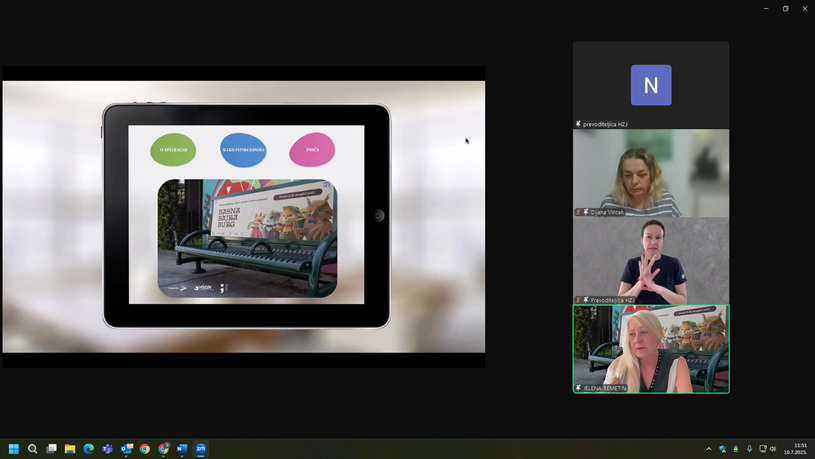The image size is (815, 459).
Task: Click the Zoom icon in the taskbar
Action: pyautogui.click(x=201, y=449)
